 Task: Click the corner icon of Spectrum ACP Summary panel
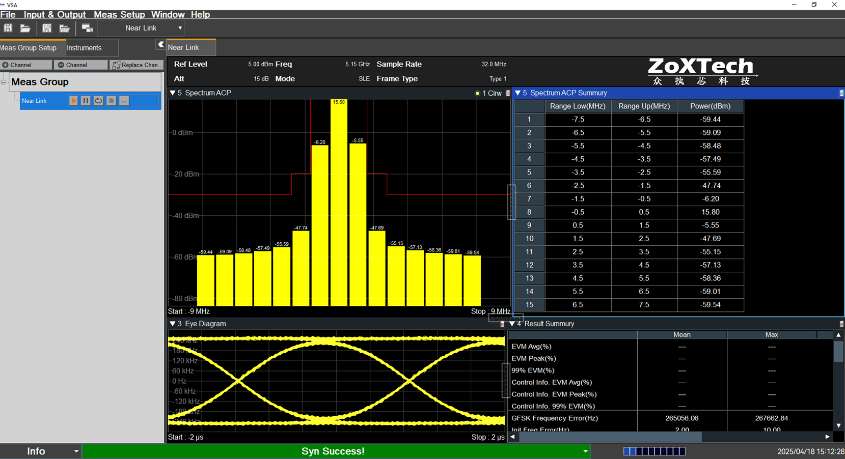click(842, 93)
